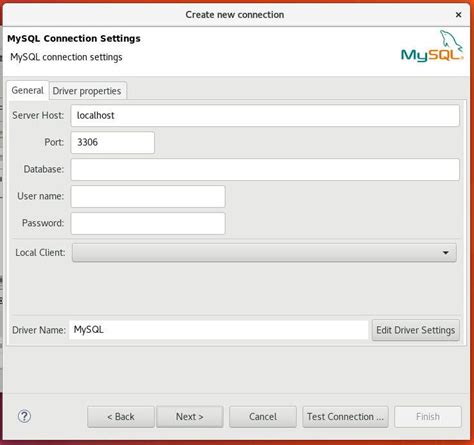Click the Password input field
Viewport: 474px width, 445px height.
148,223
